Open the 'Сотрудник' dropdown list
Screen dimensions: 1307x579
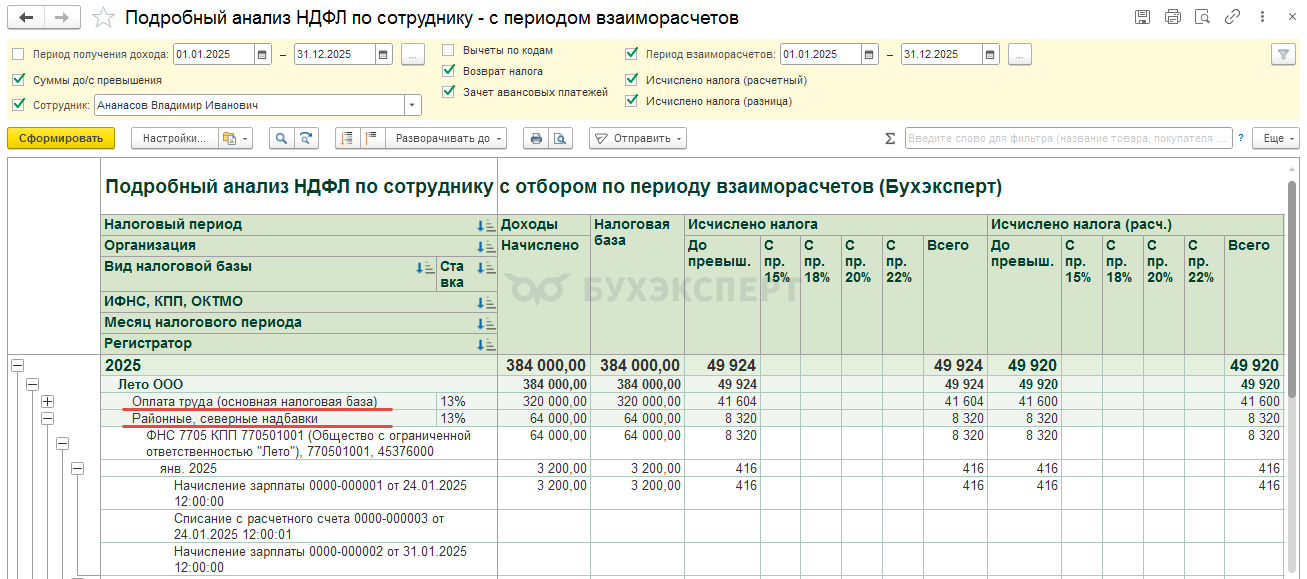pos(412,105)
